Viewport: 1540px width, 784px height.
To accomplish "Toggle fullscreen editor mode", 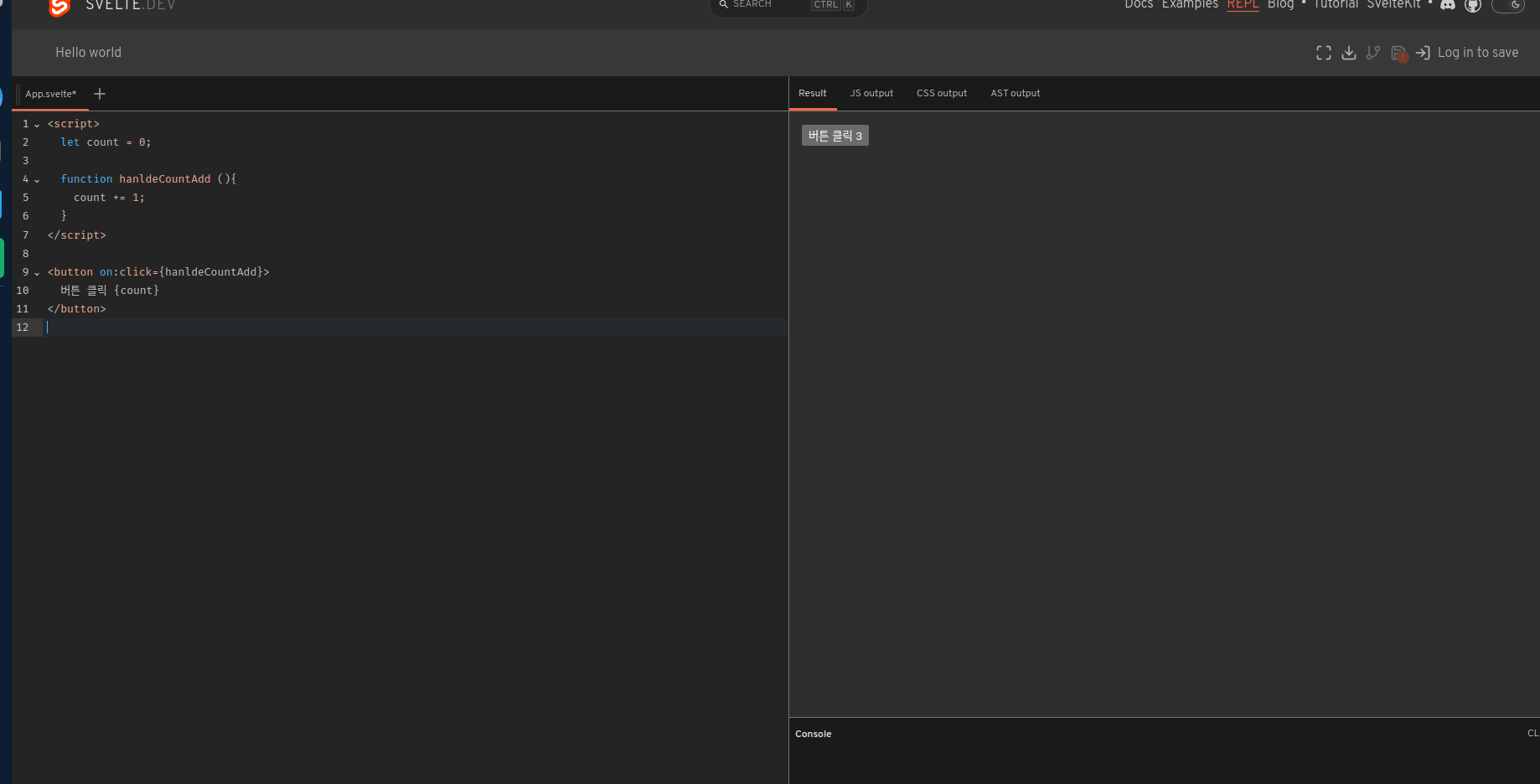I will [1324, 53].
